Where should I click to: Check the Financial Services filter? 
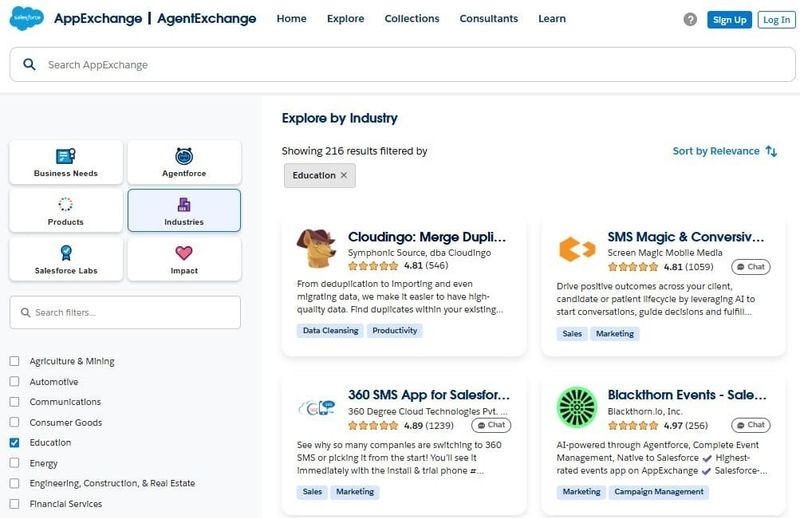14,504
